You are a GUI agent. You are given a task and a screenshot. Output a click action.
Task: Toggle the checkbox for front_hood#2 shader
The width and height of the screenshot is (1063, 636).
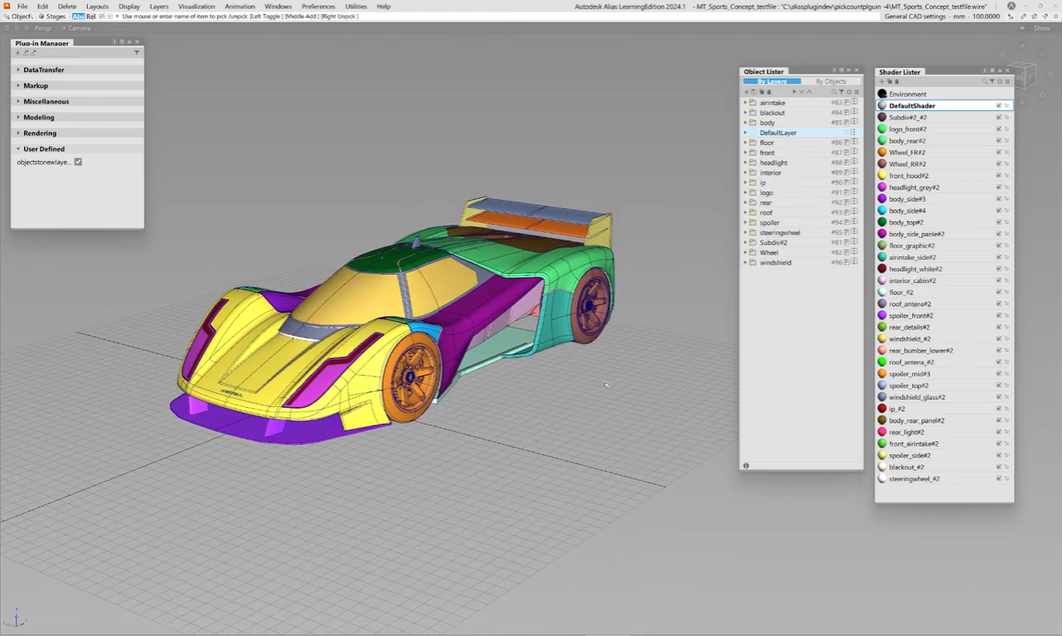pos(998,176)
